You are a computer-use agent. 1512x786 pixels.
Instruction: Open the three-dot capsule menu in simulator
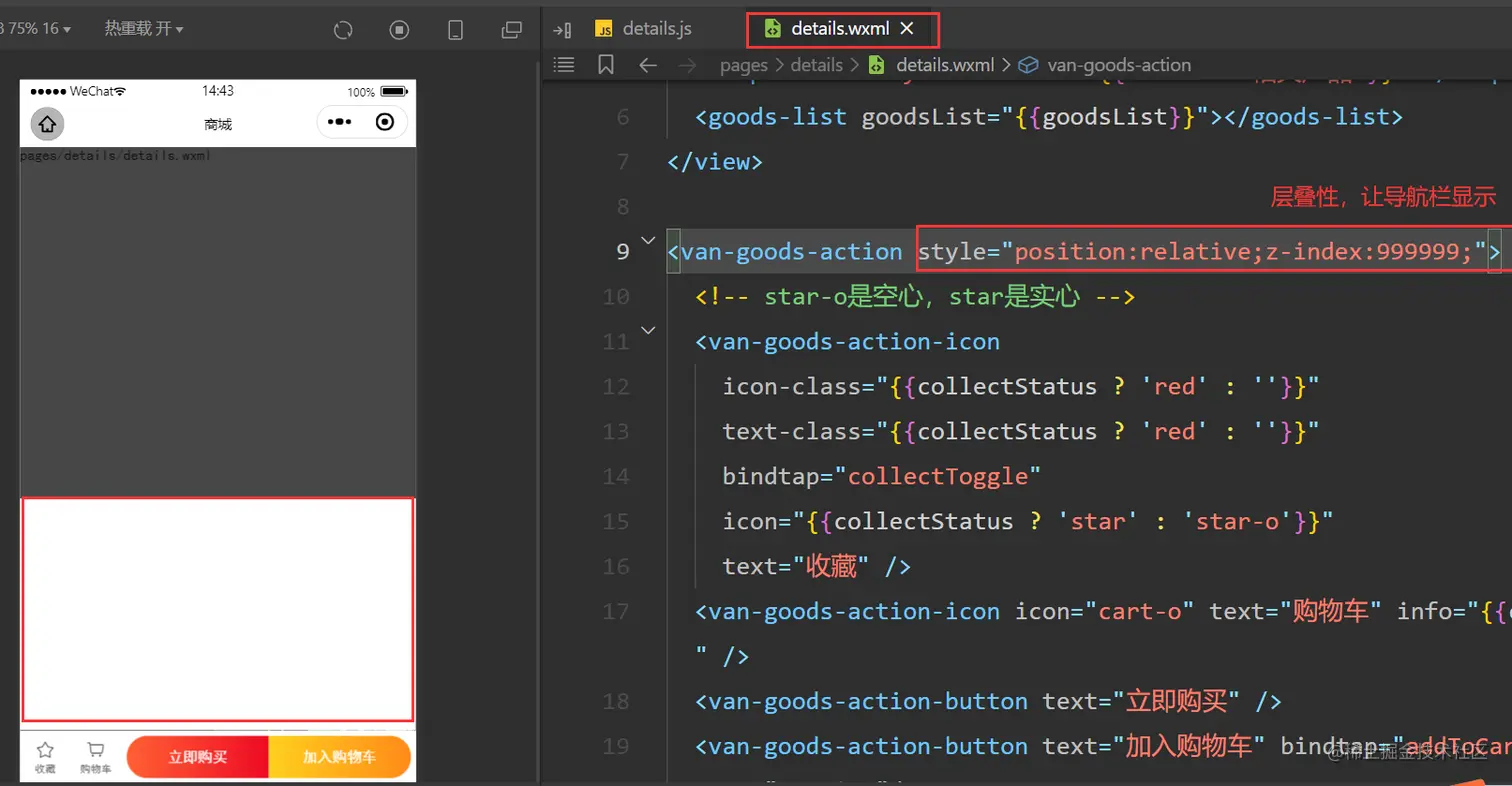(340, 122)
